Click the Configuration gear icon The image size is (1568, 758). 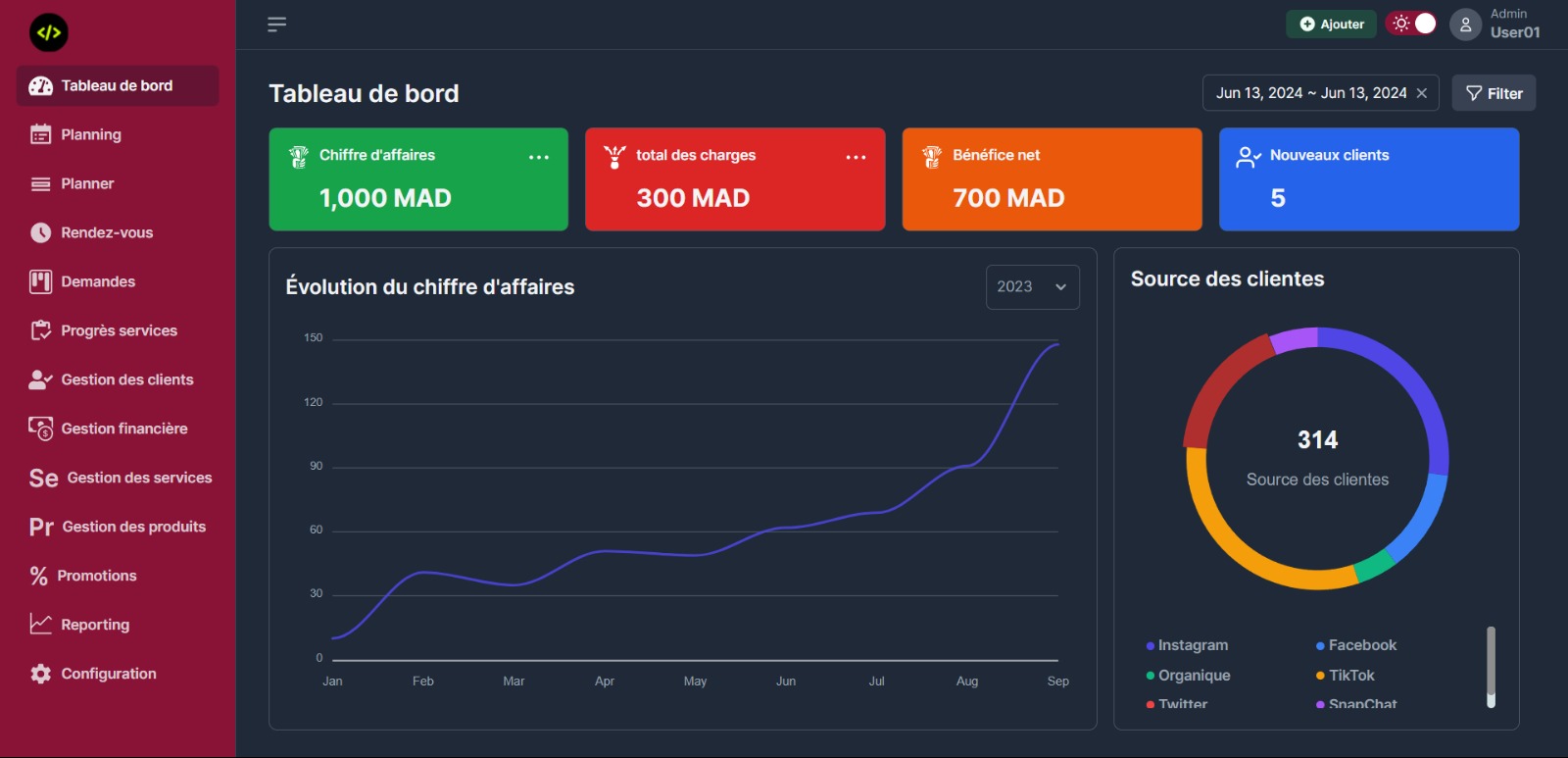point(40,674)
